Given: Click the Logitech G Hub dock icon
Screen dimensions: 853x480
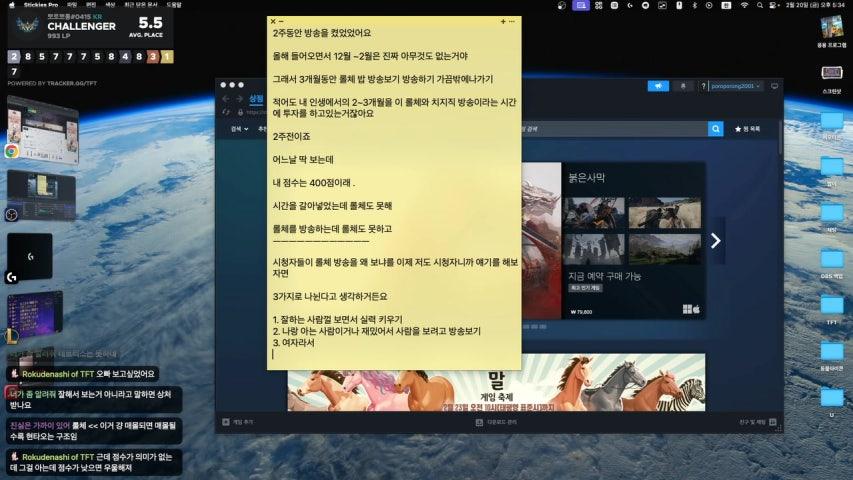Looking at the screenshot, I should click(12, 277).
